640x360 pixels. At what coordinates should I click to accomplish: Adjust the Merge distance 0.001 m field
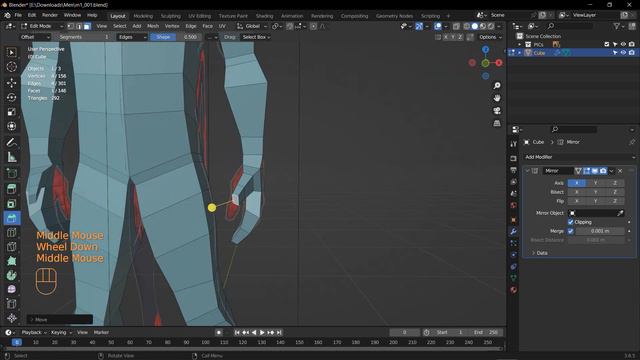click(600, 231)
